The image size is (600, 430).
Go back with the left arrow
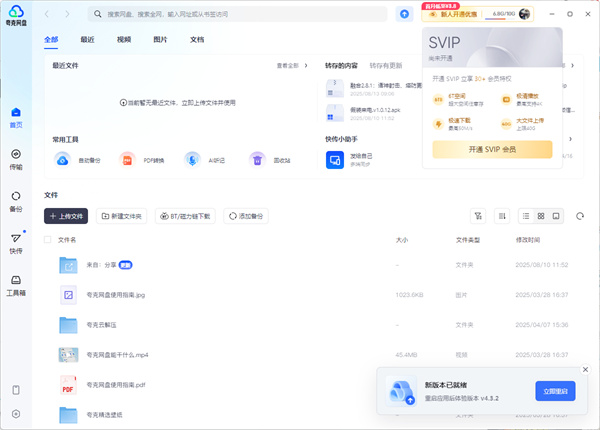coord(47,14)
